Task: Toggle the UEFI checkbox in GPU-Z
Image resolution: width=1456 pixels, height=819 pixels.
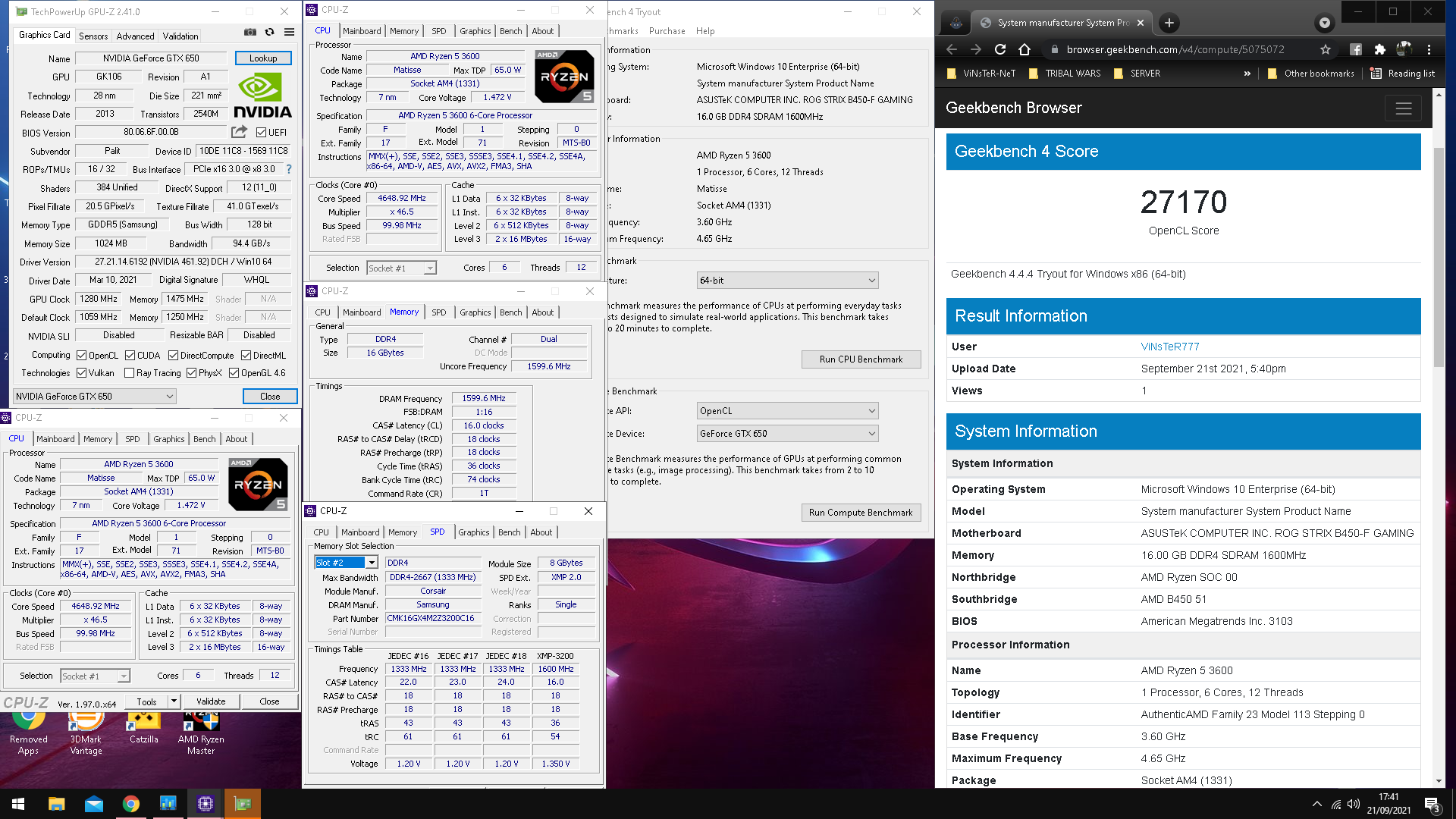Action: tap(261, 133)
